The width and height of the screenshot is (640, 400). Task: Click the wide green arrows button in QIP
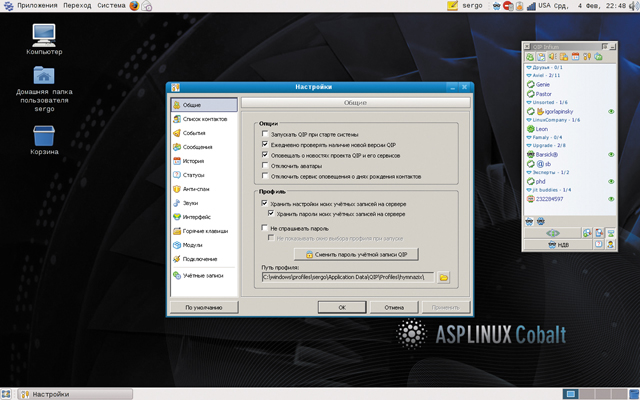point(553,233)
